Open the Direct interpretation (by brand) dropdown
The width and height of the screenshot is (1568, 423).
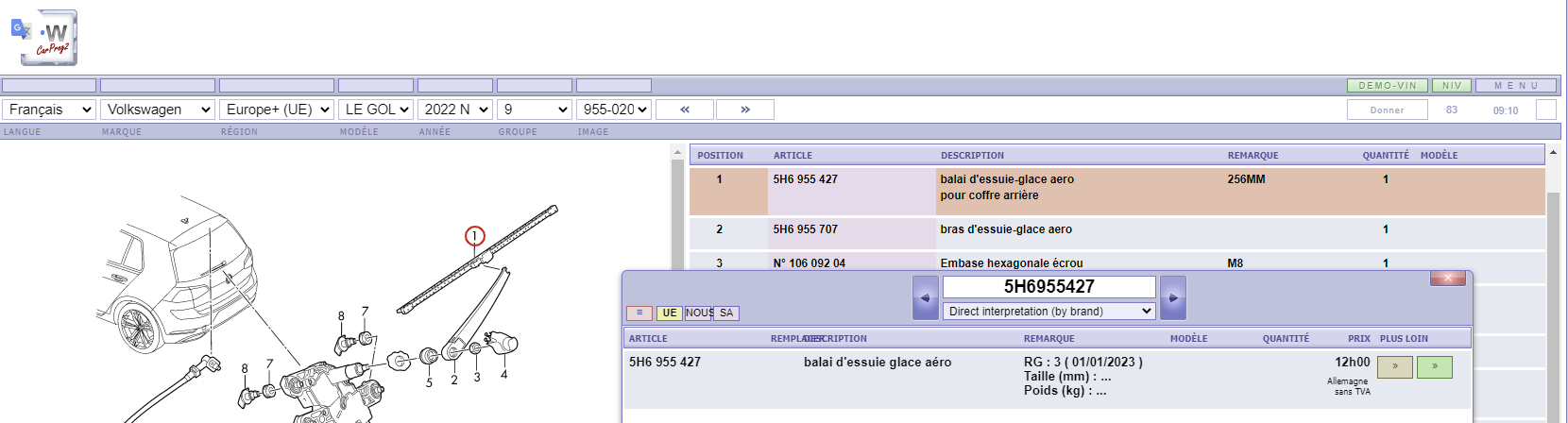click(x=1049, y=311)
